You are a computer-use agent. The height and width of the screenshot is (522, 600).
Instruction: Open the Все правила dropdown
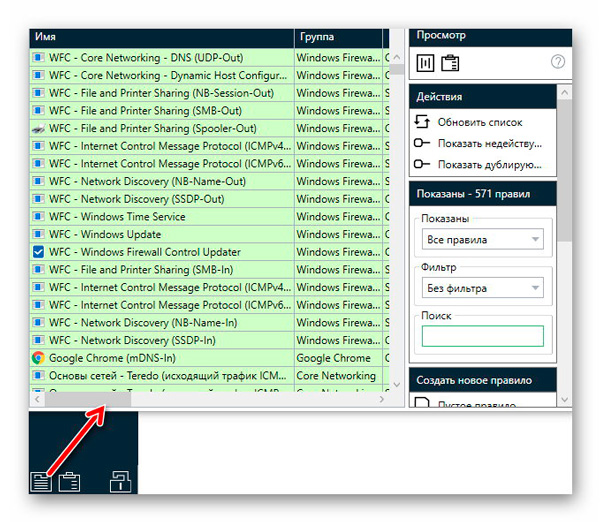(x=483, y=239)
